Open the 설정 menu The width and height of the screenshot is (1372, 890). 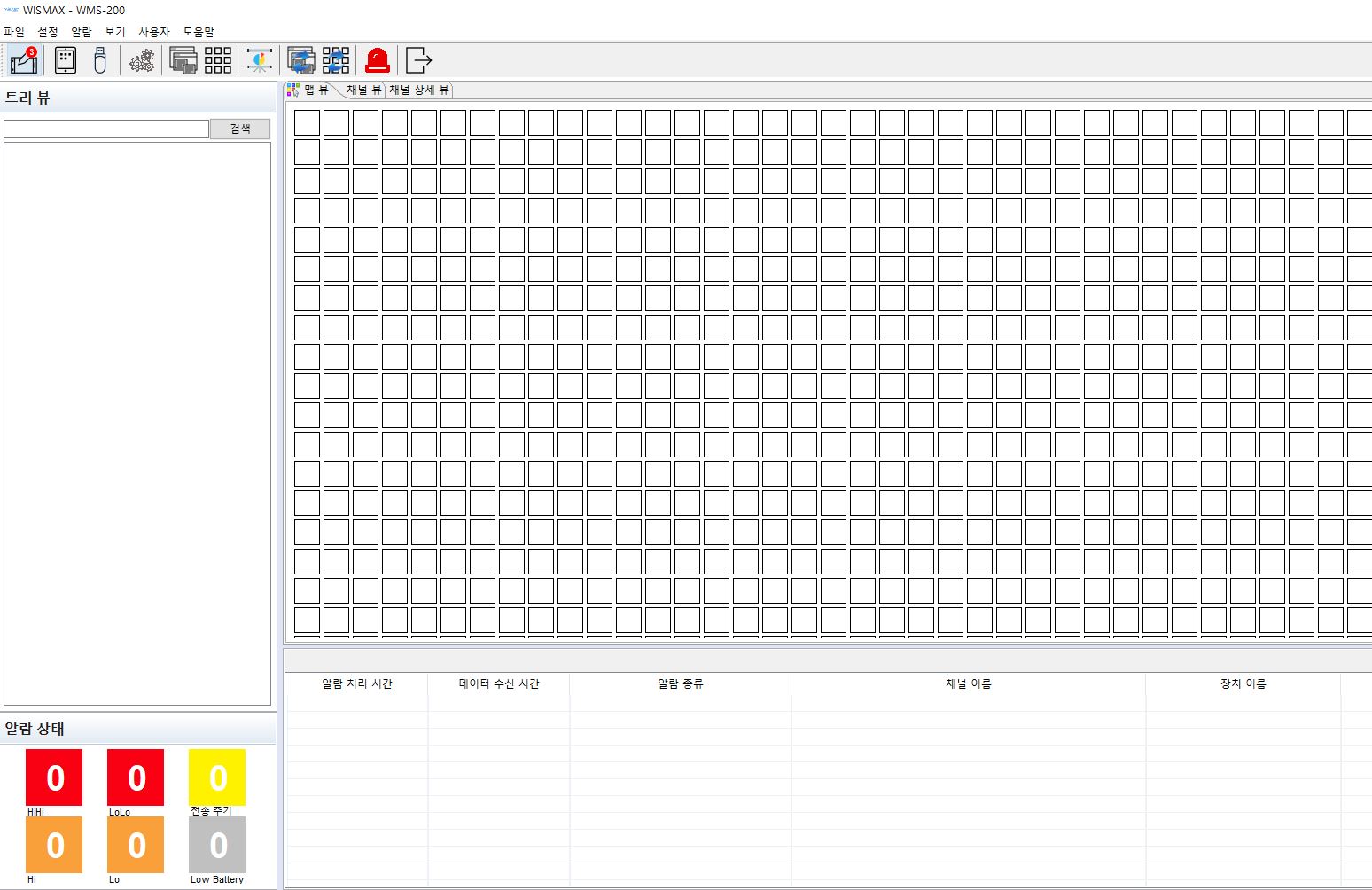48,32
